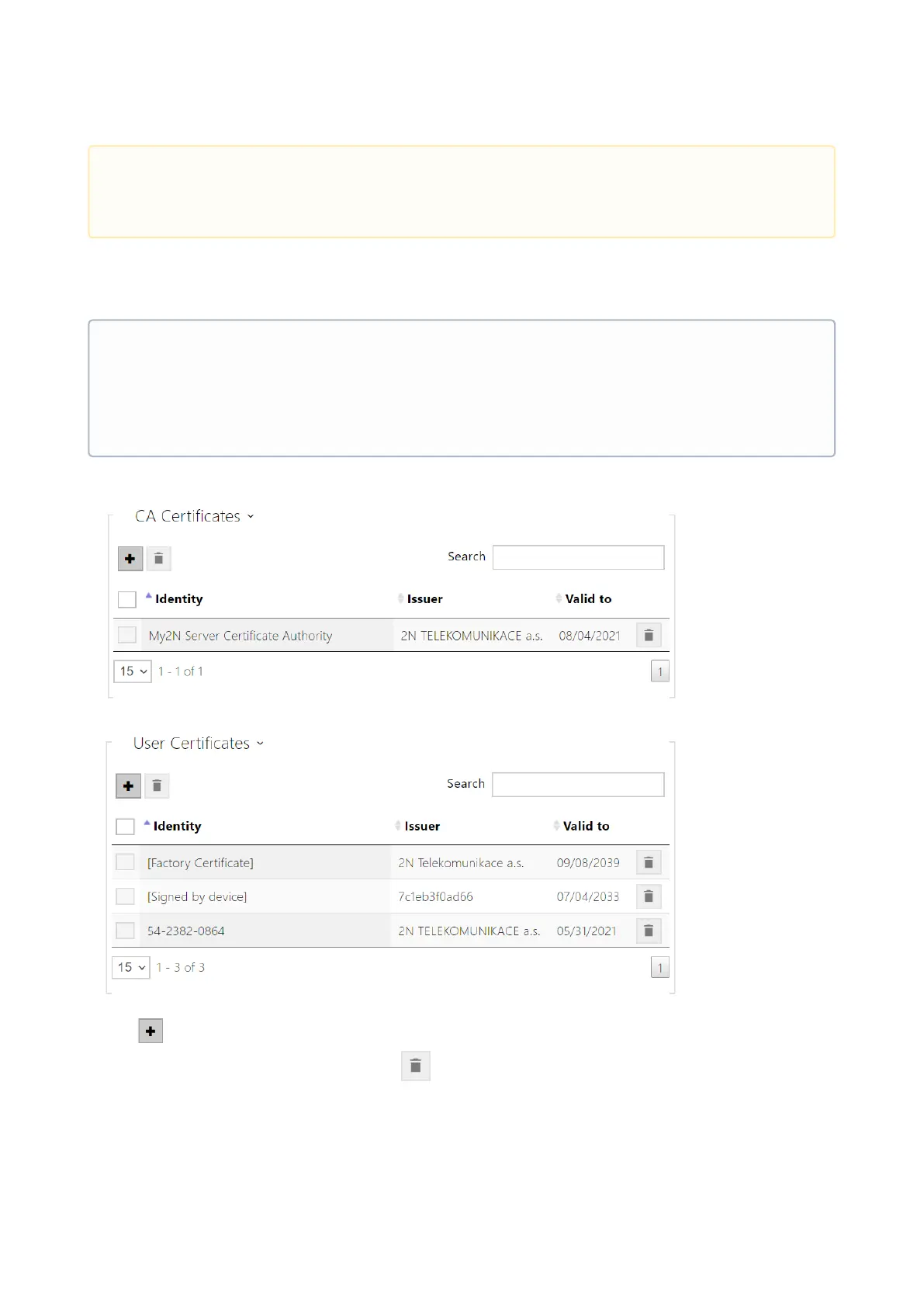
Task: Add a new CA certificate with plus icon
Action: point(130,559)
